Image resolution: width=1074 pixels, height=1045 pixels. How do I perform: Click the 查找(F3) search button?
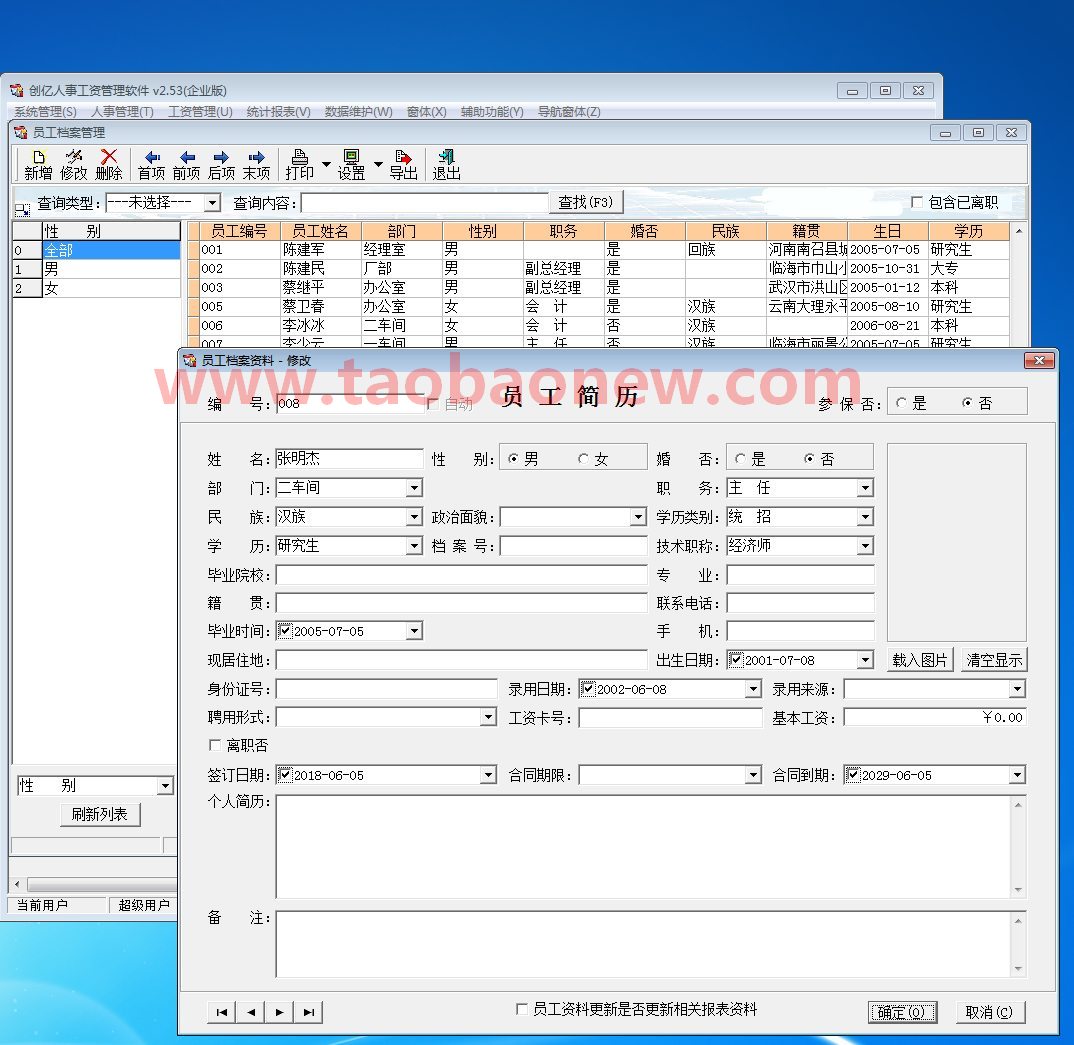(586, 203)
